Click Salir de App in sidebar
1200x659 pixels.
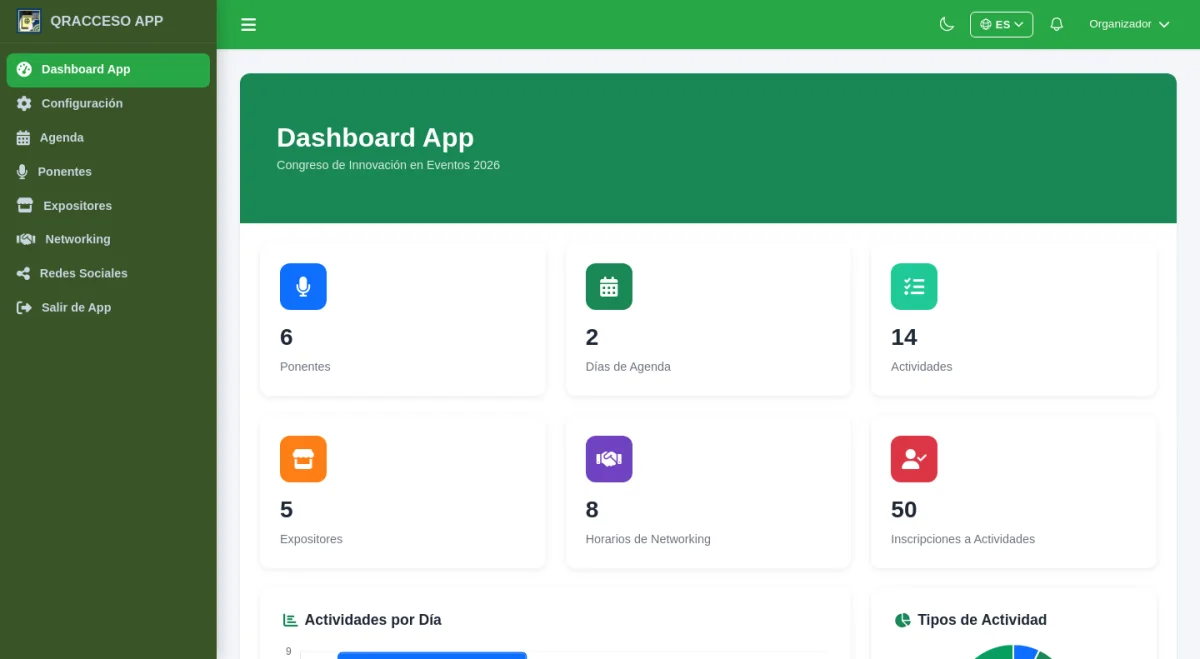pyautogui.click(x=108, y=308)
